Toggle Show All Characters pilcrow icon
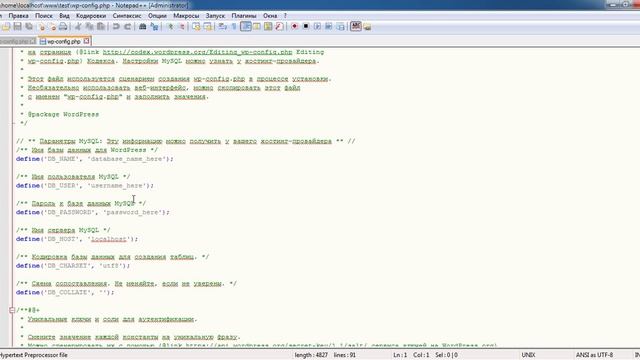The image size is (640, 360). [x=234, y=27]
